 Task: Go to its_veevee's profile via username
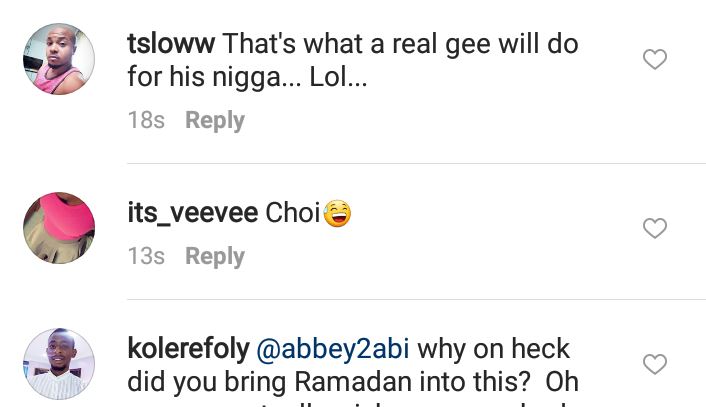[x=192, y=213]
